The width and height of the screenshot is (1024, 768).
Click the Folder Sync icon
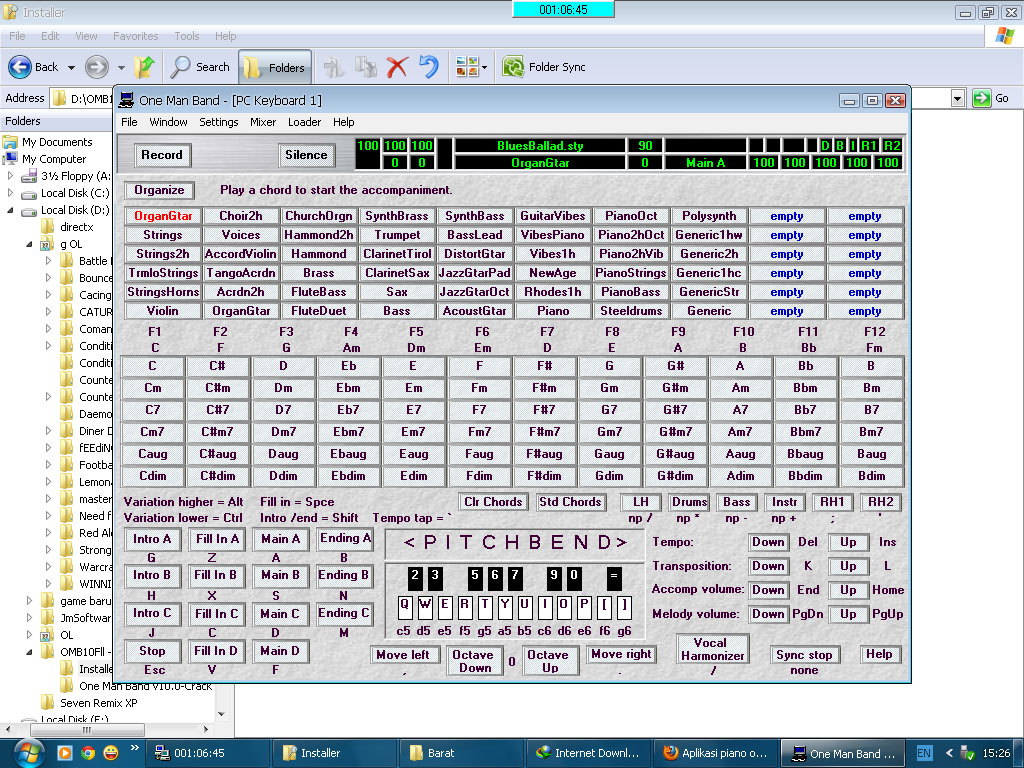point(512,67)
